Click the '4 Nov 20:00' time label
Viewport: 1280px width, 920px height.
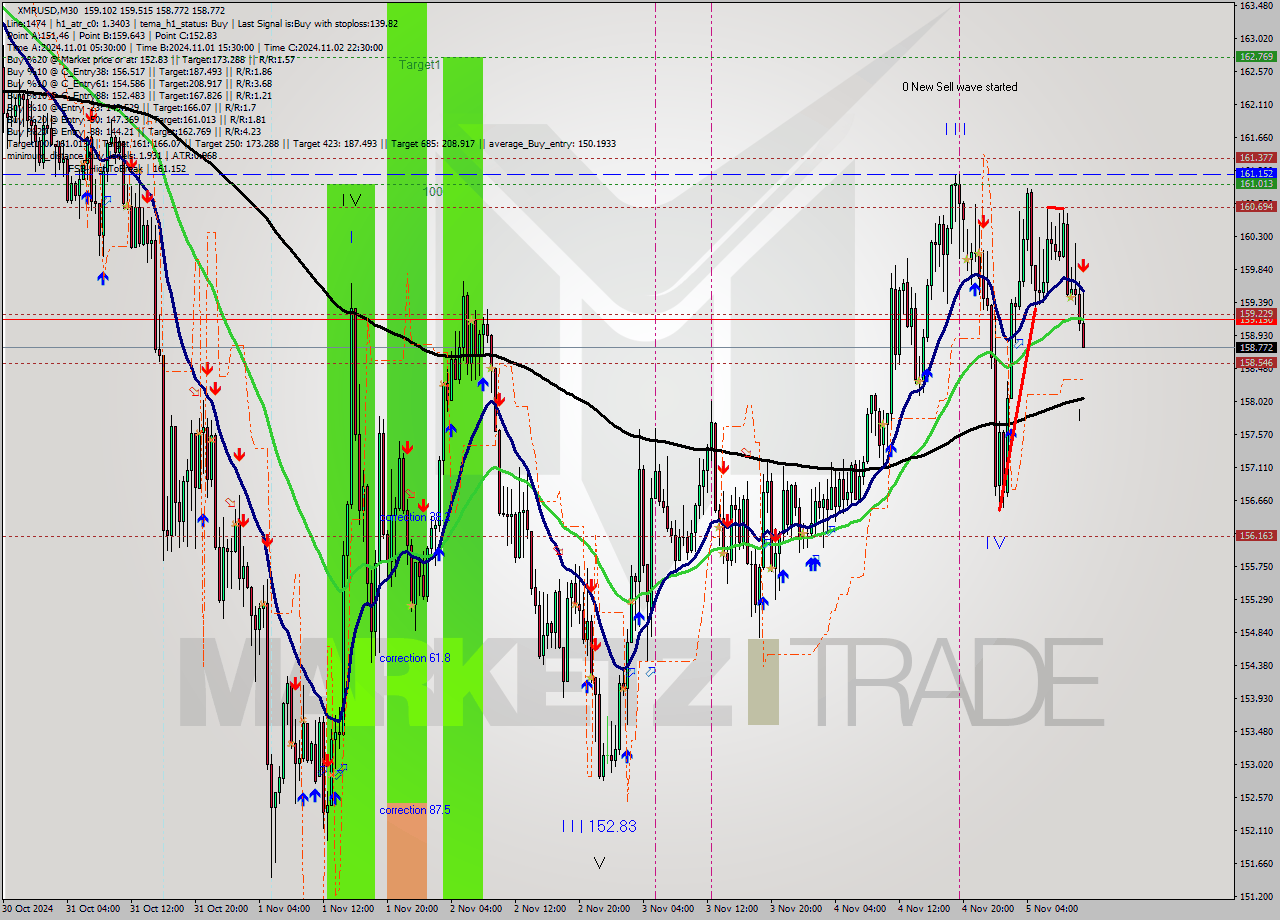tap(988, 909)
